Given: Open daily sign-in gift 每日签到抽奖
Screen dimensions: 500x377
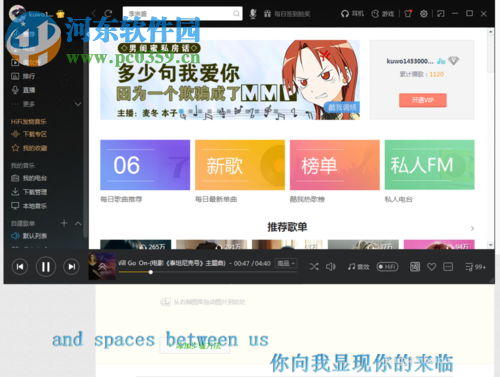Looking at the screenshot, I should (287, 14).
